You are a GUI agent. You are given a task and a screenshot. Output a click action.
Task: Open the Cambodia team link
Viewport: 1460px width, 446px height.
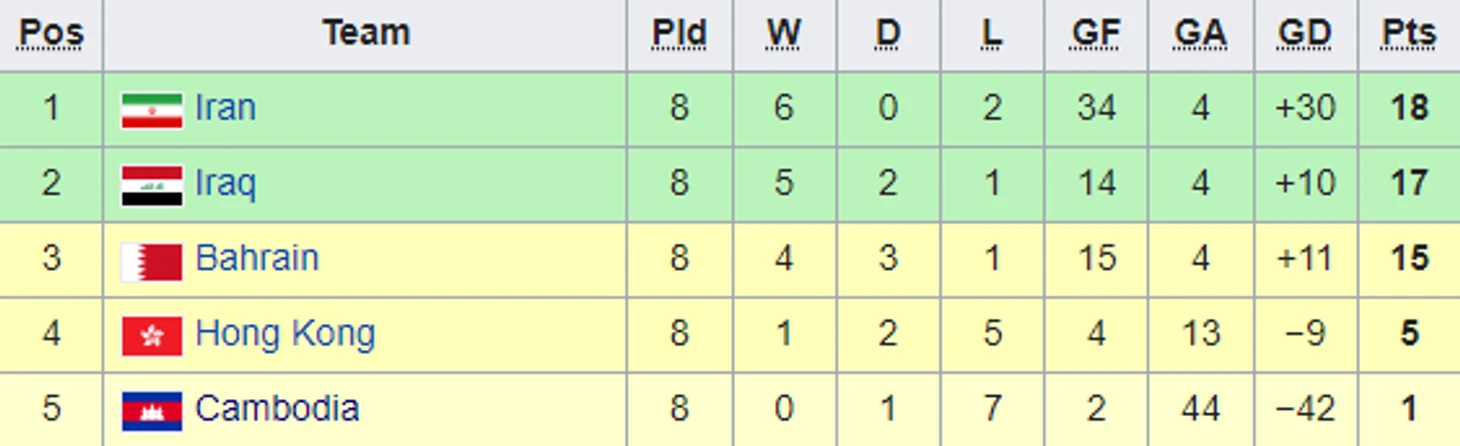coord(277,408)
